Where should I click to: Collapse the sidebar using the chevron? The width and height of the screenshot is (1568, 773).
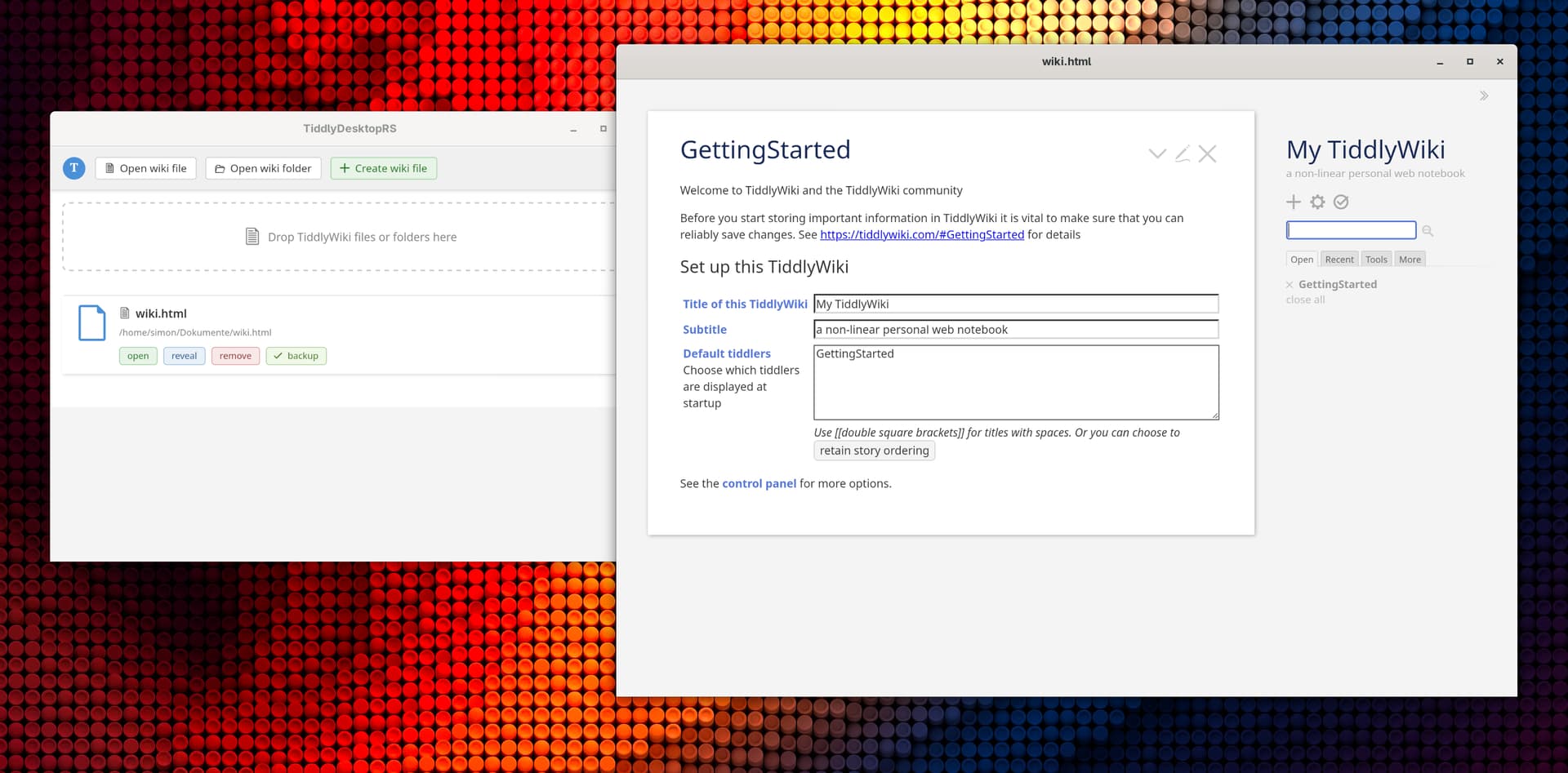(1484, 96)
